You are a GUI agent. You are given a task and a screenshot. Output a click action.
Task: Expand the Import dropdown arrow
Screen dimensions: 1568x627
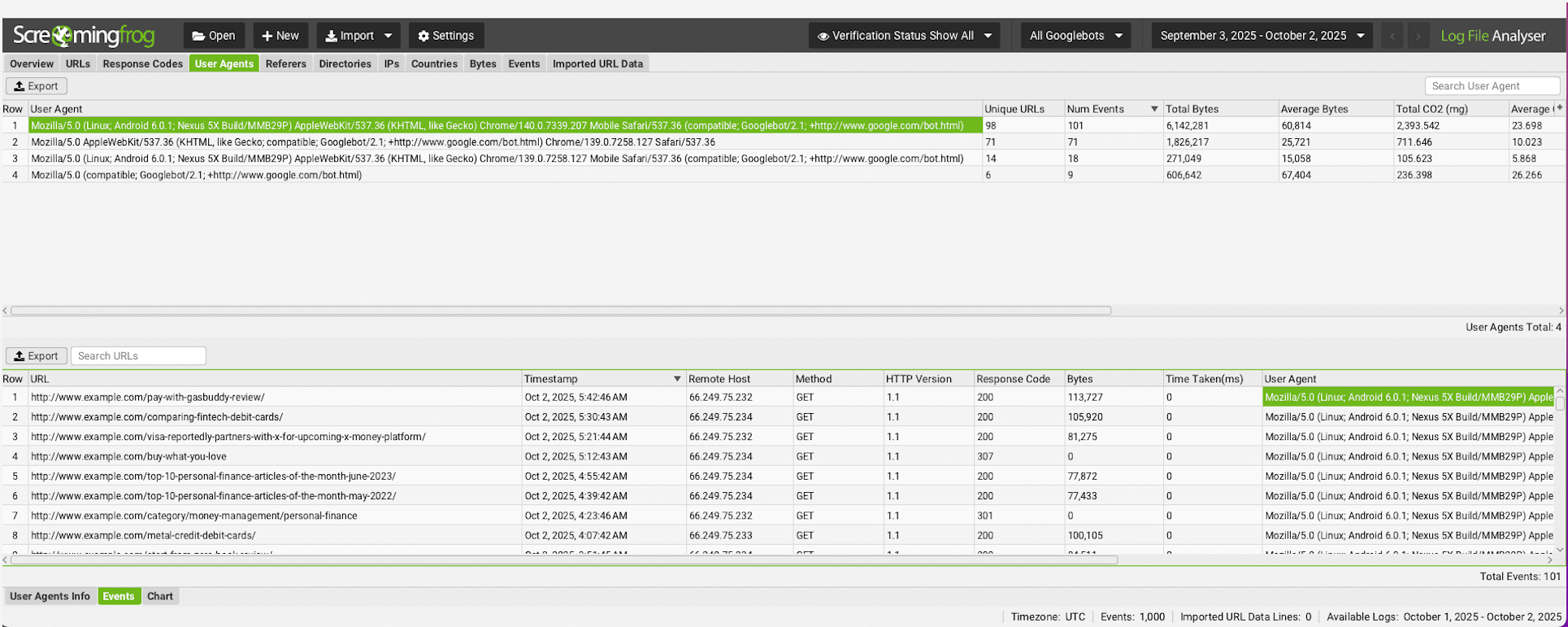(x=388, y=36)
